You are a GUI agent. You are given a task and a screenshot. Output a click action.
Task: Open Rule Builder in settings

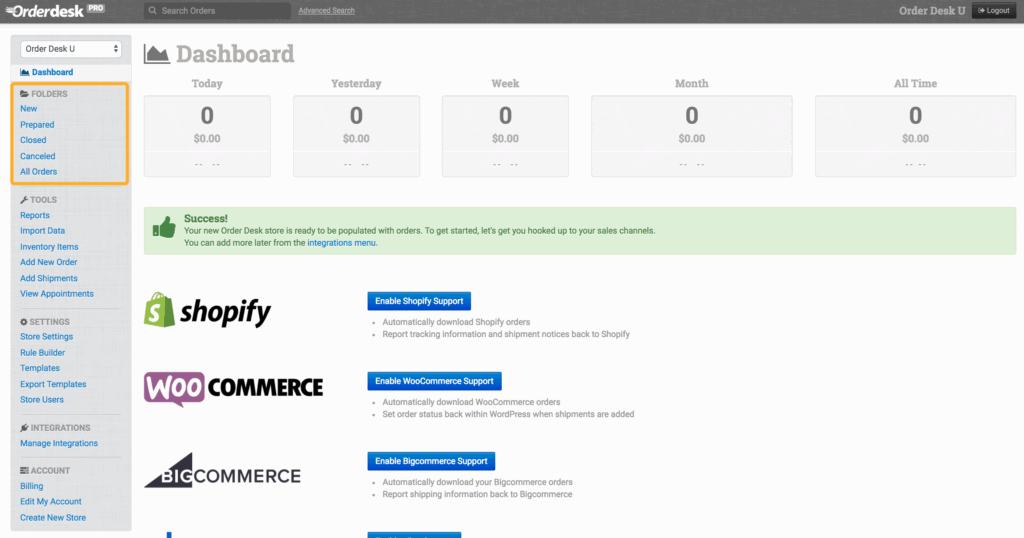(x=43, y=352)
